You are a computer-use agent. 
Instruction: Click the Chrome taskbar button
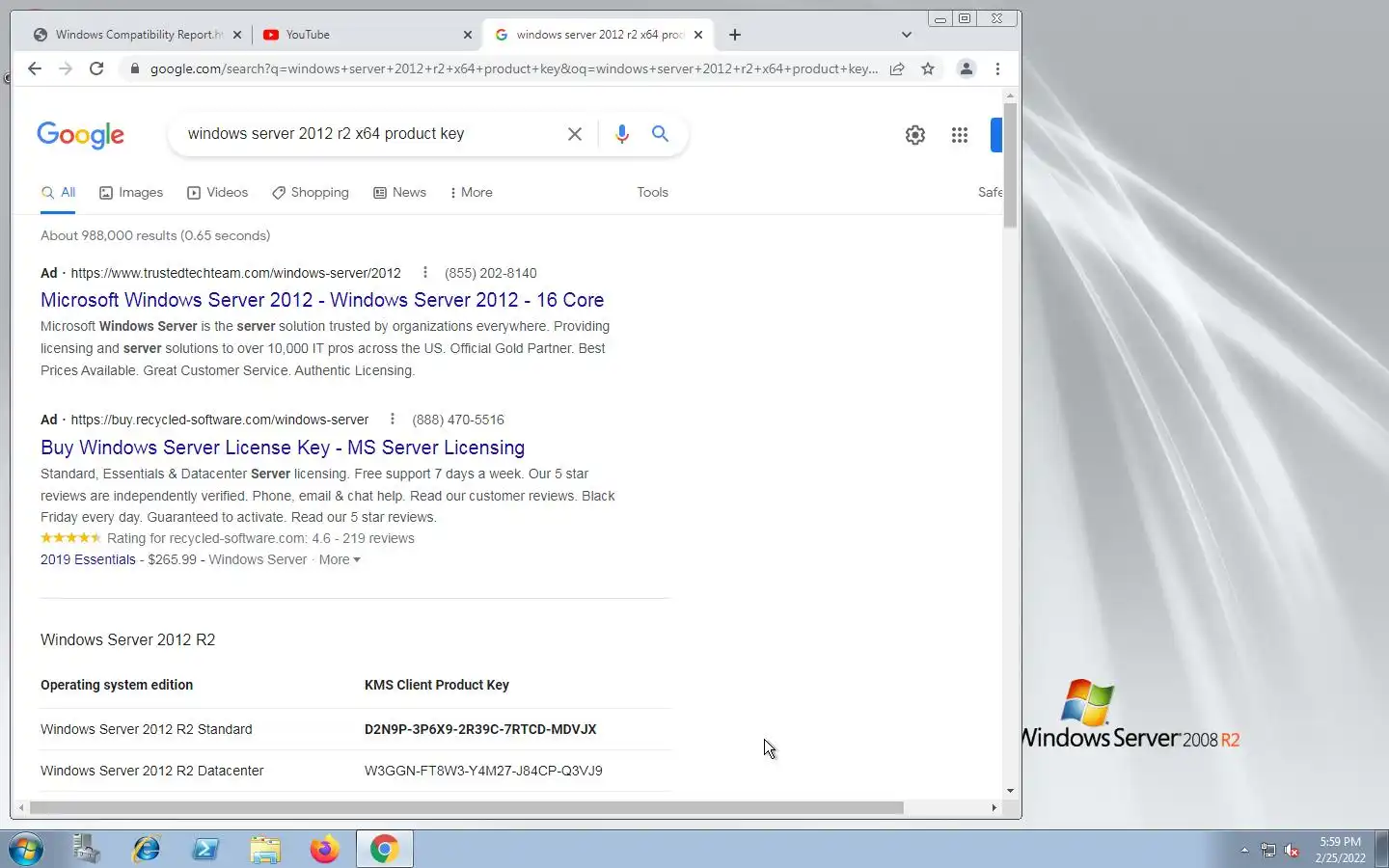385,850
